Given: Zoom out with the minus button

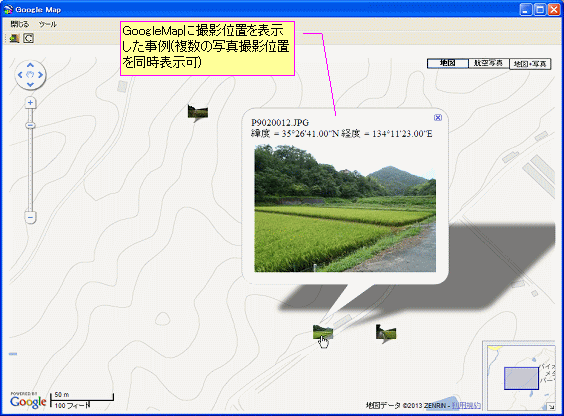Looking at the screenshot, I should (x=30, y=218).
